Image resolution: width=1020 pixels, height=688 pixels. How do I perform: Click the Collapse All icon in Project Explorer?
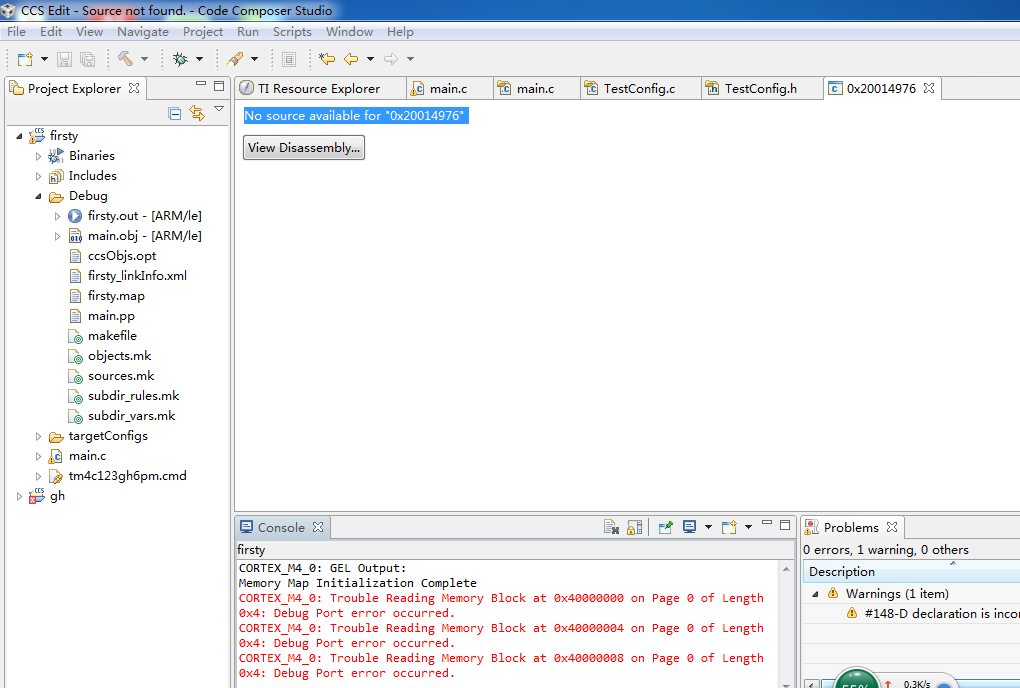[x=175, y=113]
